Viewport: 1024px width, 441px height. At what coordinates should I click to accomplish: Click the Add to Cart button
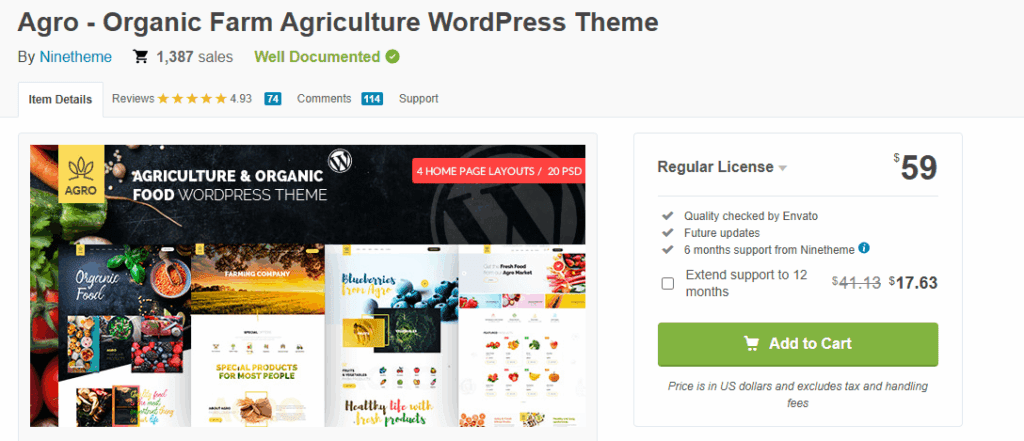pyautogui.click(x=797, y=344)
